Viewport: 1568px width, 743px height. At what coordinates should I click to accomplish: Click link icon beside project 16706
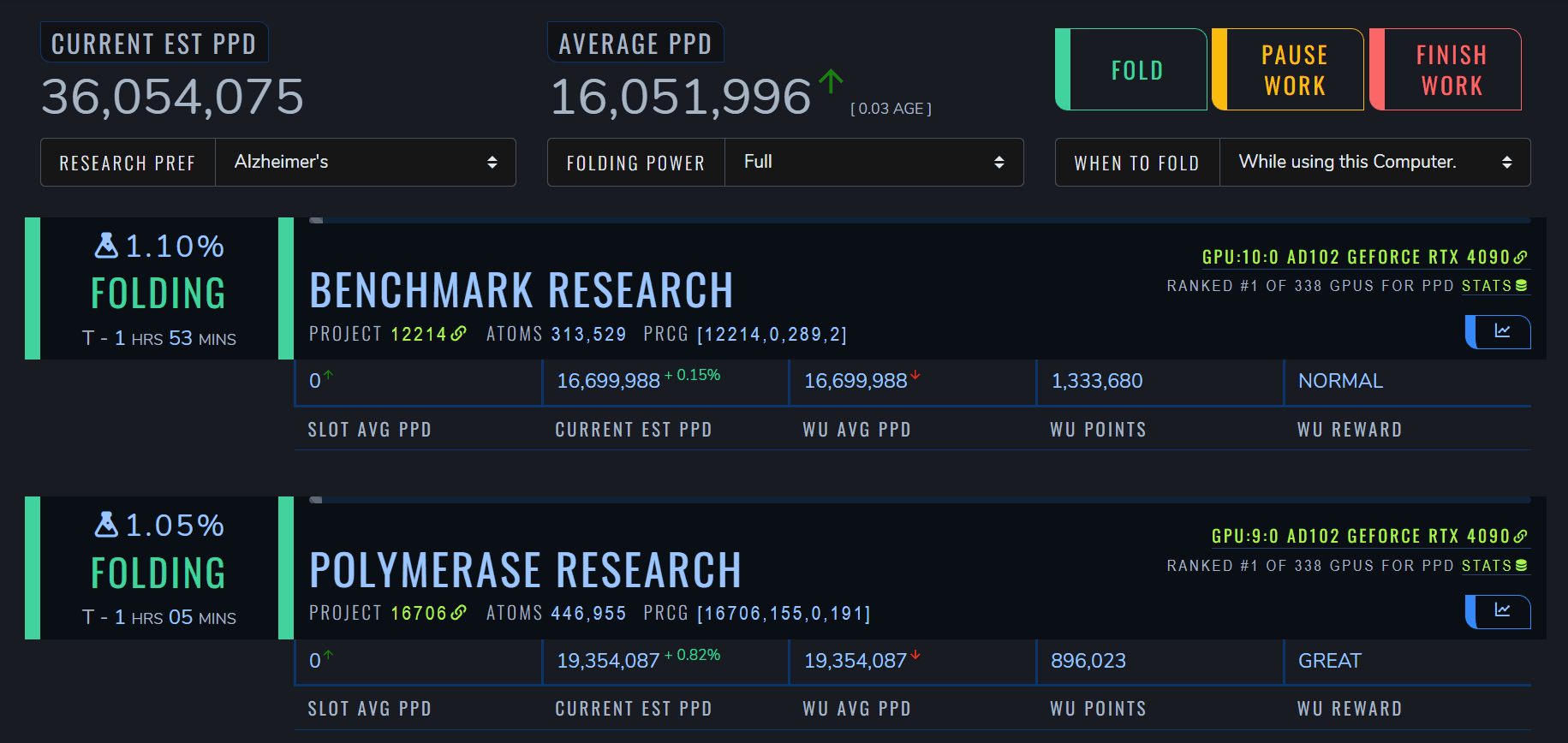pyautogui.click(x=459, y=612)
